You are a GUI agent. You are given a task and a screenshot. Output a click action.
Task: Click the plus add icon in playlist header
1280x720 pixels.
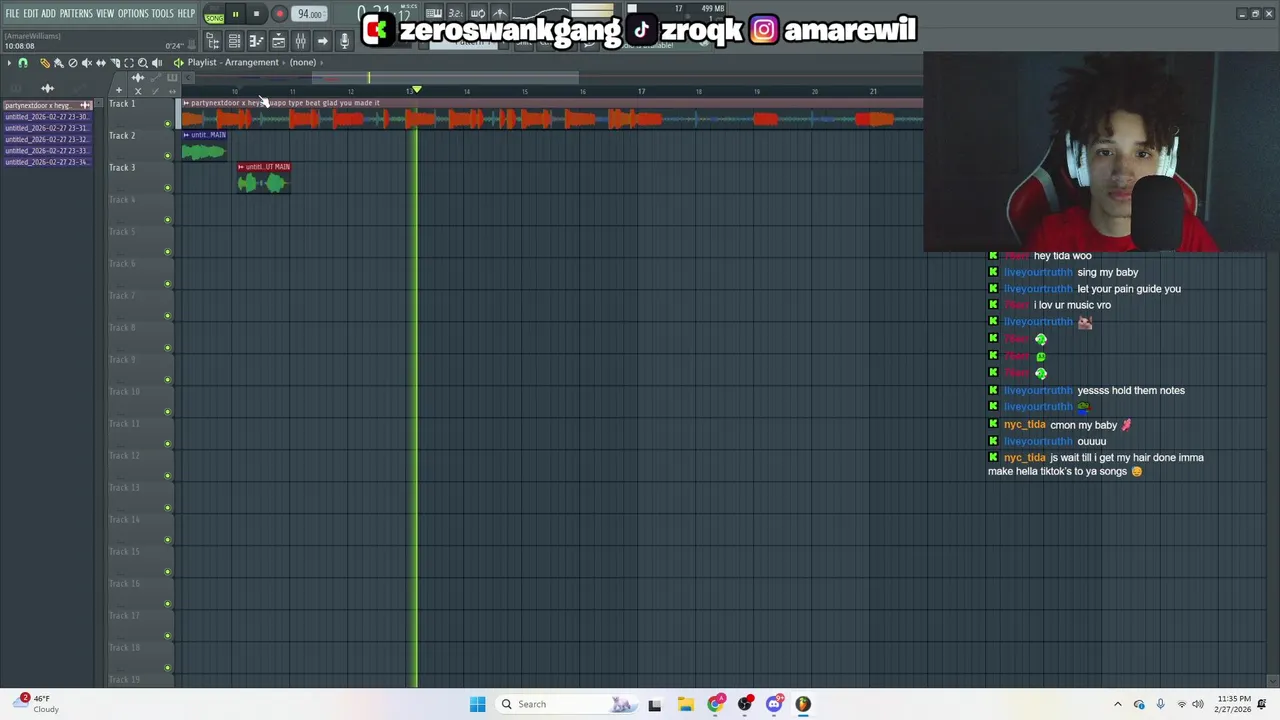click(118, 91)
